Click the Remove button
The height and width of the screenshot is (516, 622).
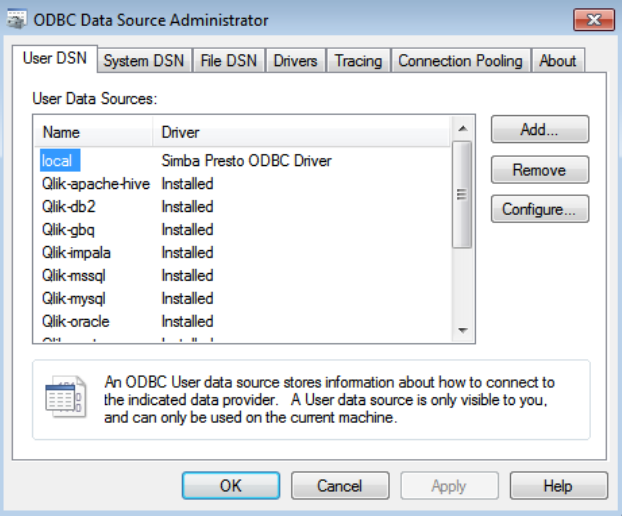click(x=539, y=170)
